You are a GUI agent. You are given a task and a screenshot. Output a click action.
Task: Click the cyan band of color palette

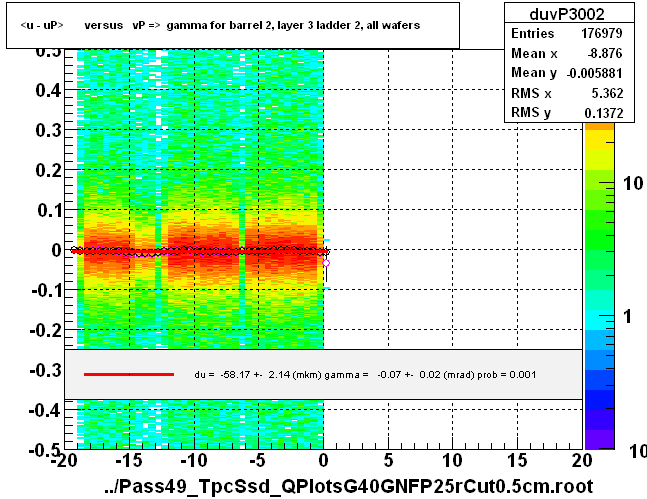(x=599, y=320)
